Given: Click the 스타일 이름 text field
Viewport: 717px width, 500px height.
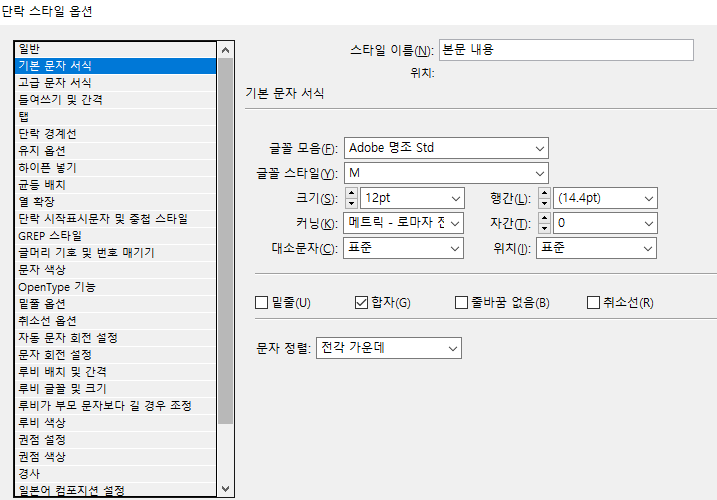Looking at the screenshot, I should (566, 50).
